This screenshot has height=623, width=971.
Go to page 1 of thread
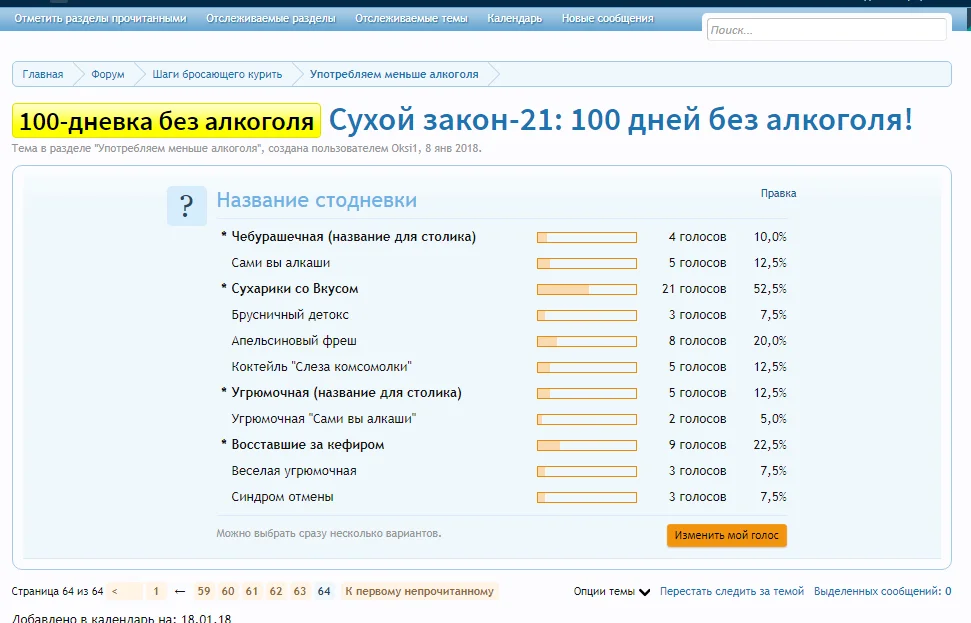155,591
